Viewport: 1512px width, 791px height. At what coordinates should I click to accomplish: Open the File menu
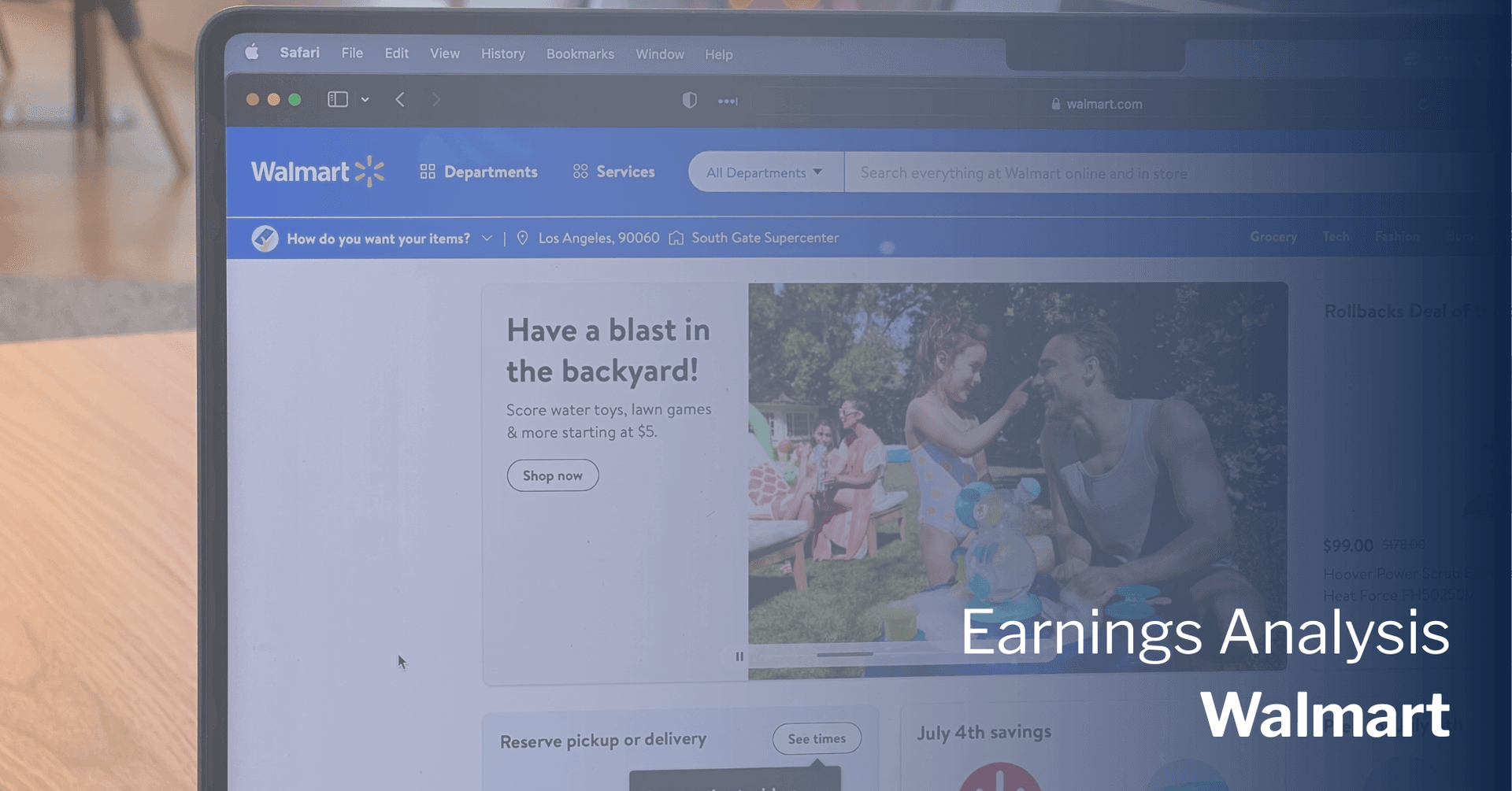point(352,53)
